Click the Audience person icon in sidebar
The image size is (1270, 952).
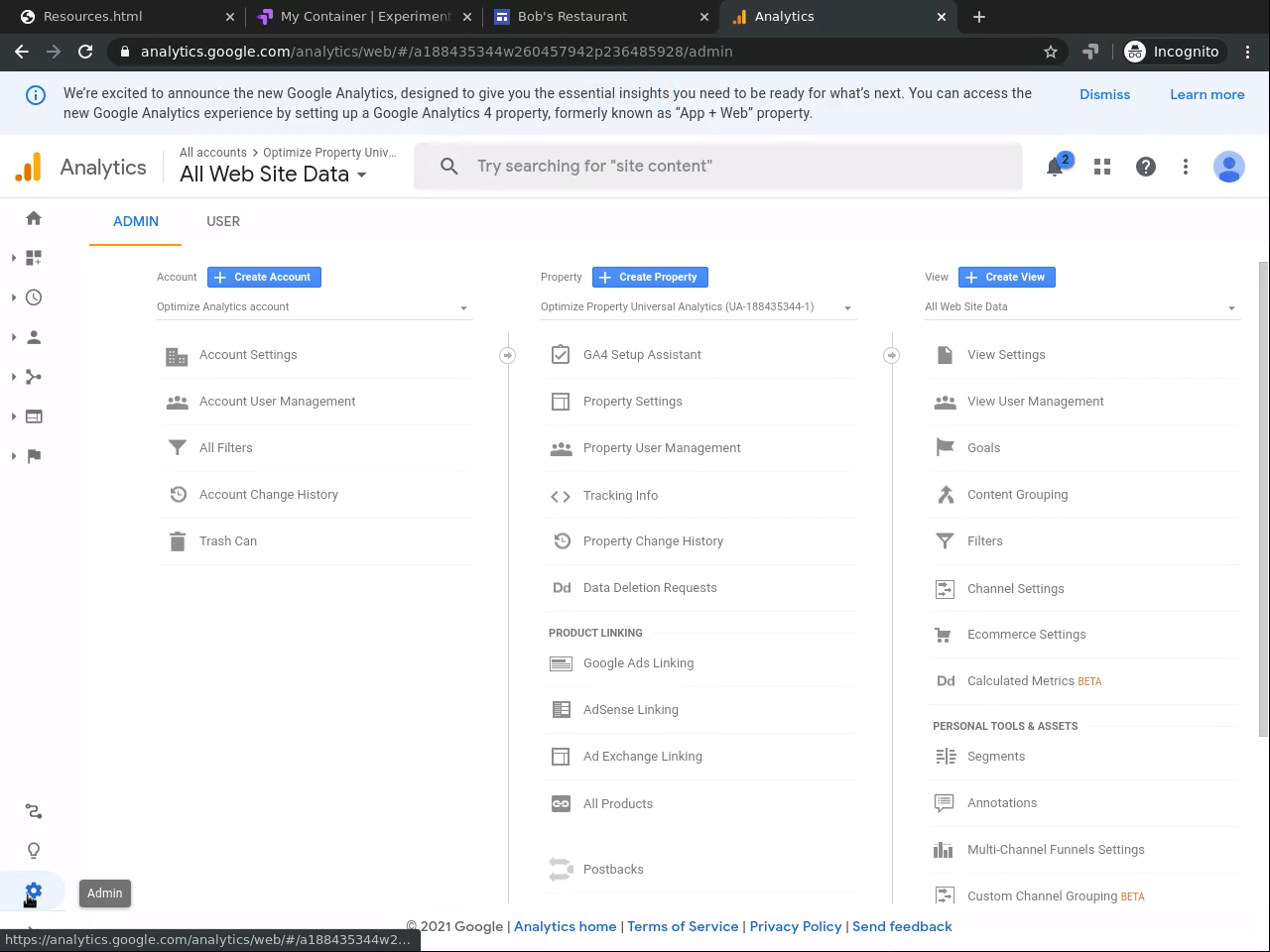pos(34,337)
